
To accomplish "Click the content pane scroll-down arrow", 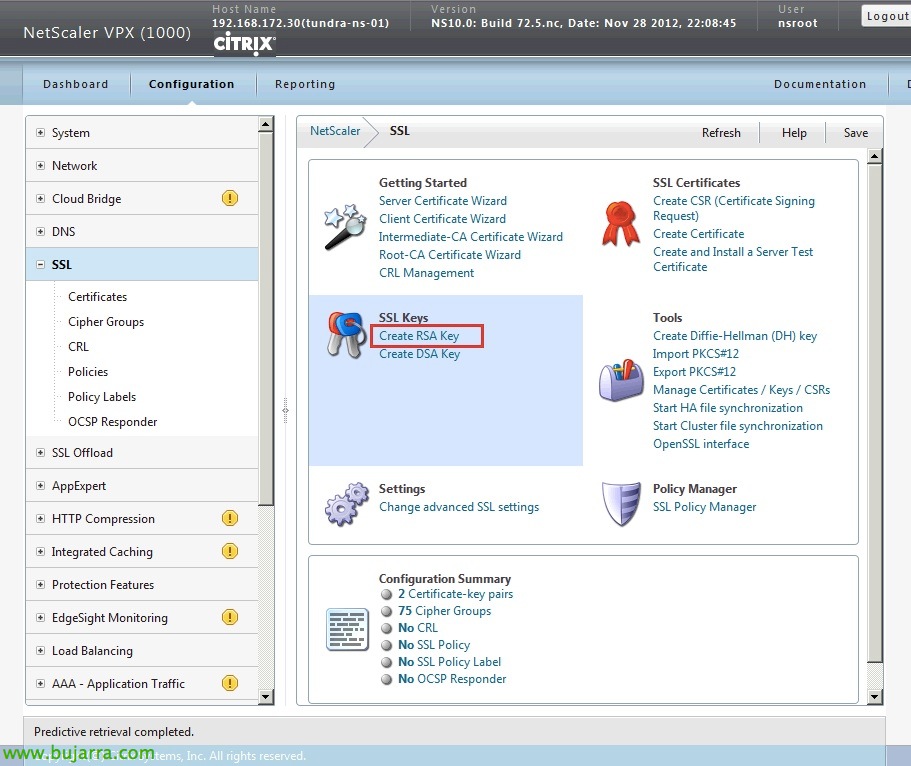I will (874, 696).
